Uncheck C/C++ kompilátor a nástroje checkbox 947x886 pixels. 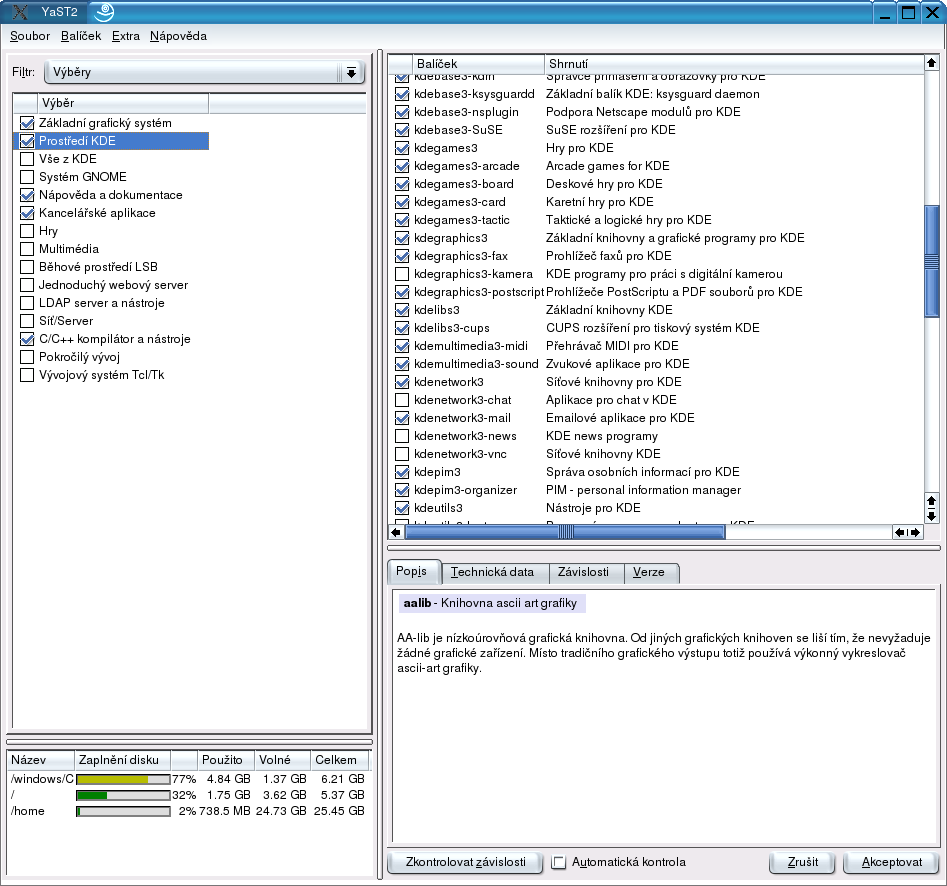[27, 339]
